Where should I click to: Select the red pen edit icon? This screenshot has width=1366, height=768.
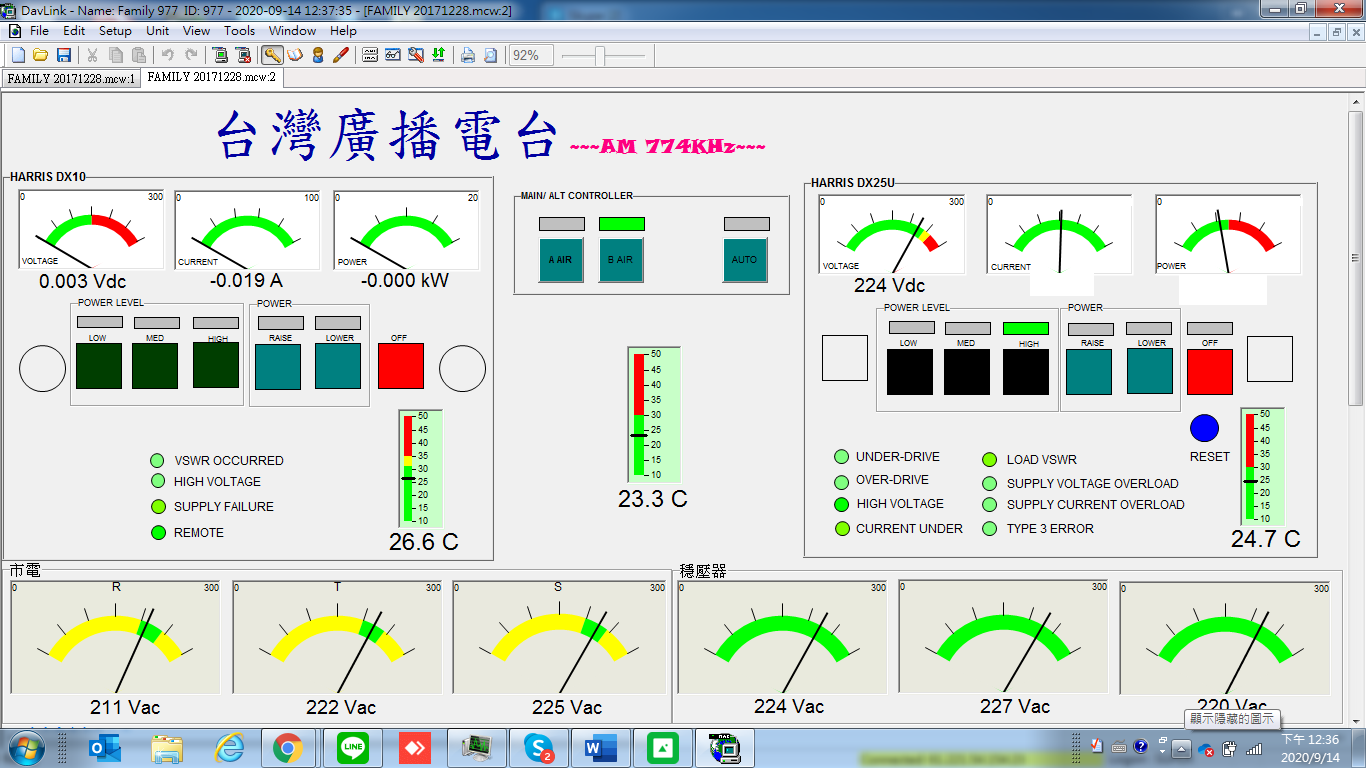341,55
